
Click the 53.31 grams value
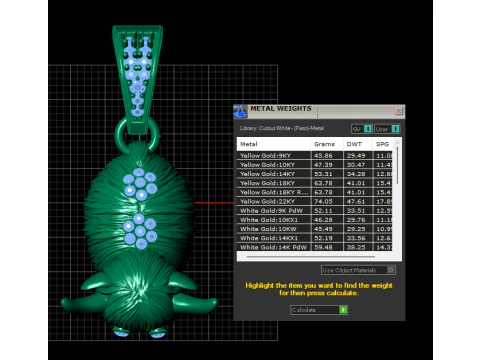tap(323, 174)
